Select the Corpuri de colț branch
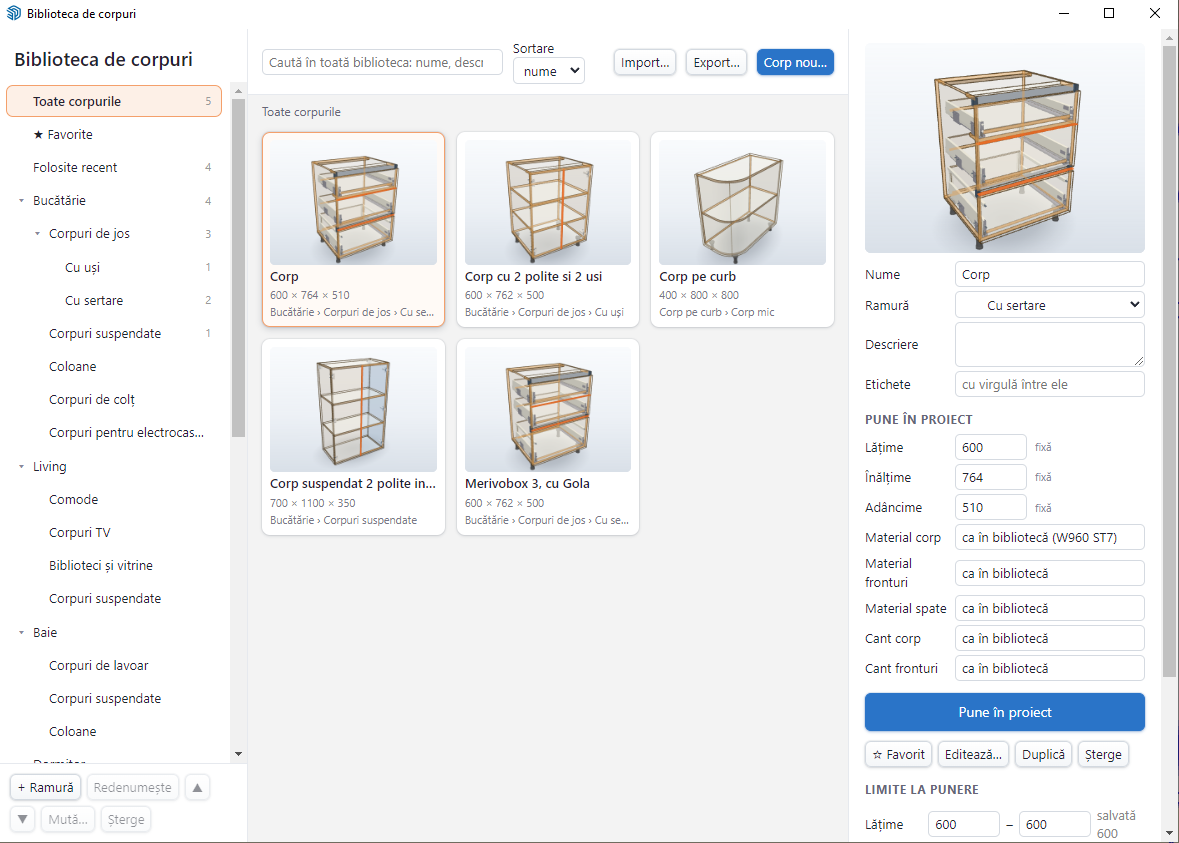The height and width of the screenshot is (843, 1179). coord(114,399)
